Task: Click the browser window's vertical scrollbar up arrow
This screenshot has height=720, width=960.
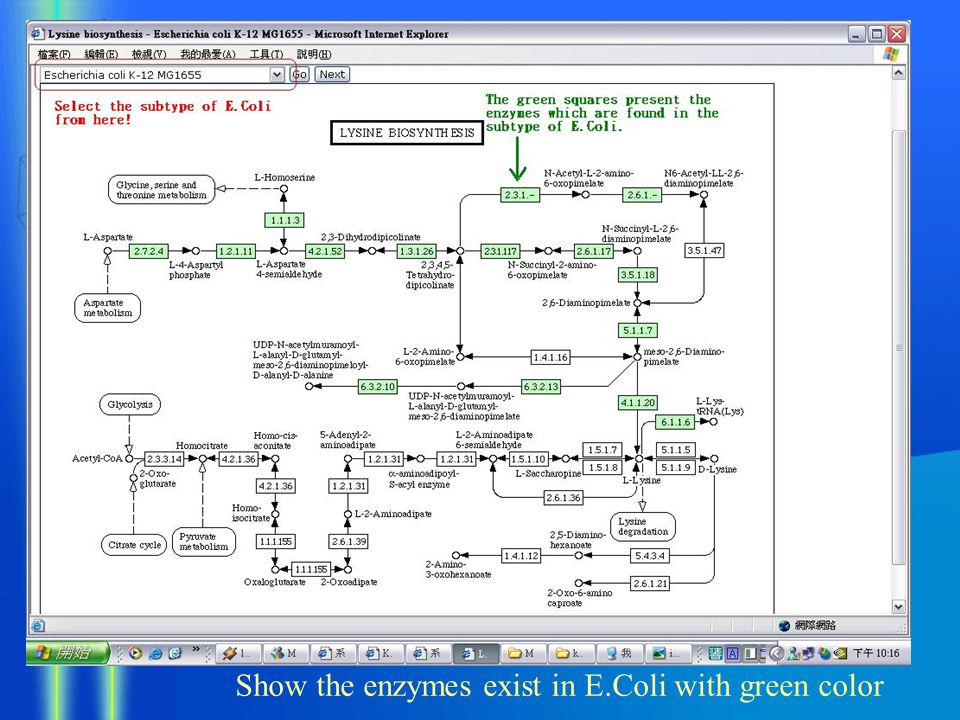Action: coord(898,73)
